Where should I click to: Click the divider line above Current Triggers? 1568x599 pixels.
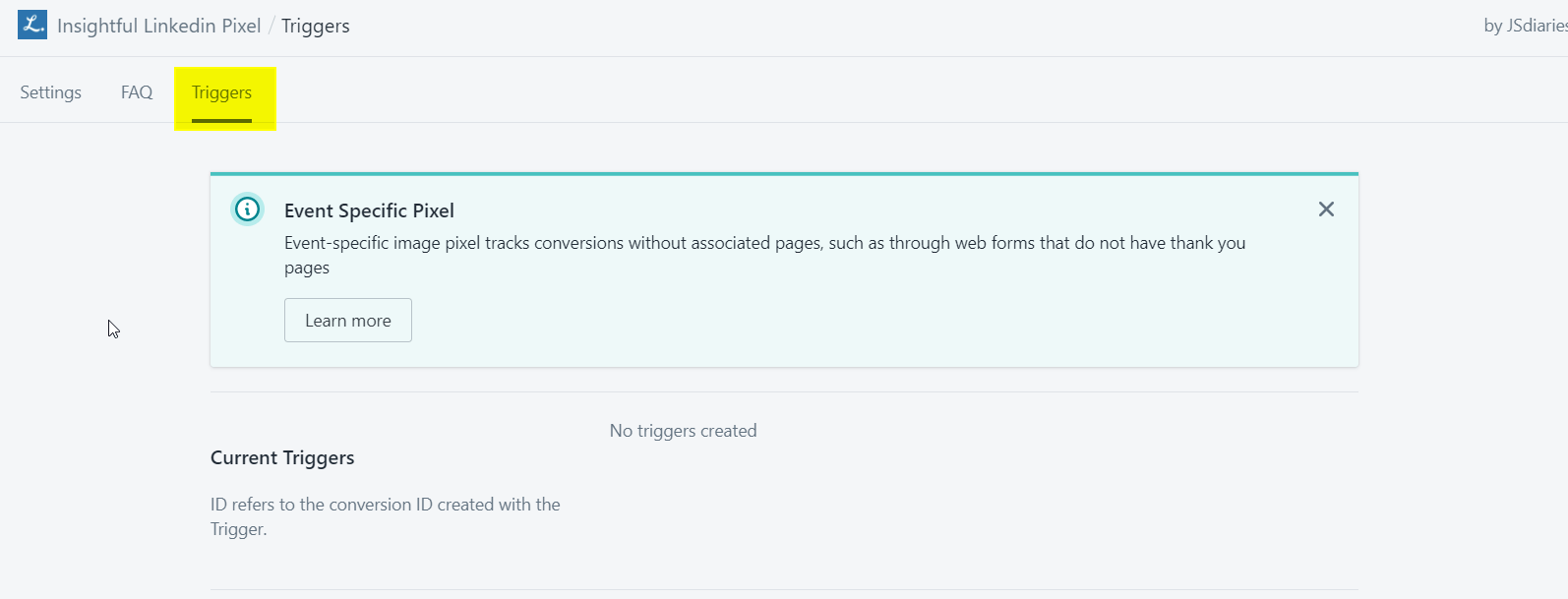[x=784, y=391]
